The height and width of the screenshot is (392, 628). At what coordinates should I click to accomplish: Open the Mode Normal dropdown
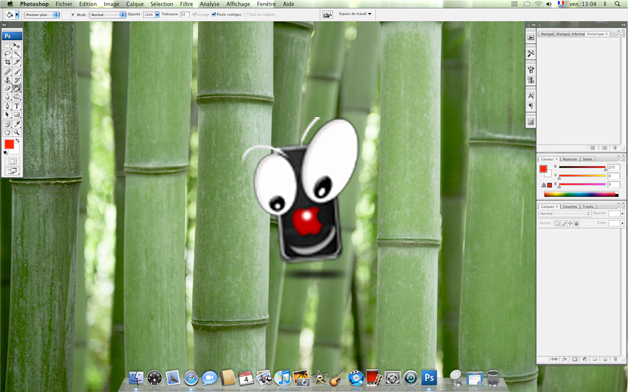pos(107,14)
